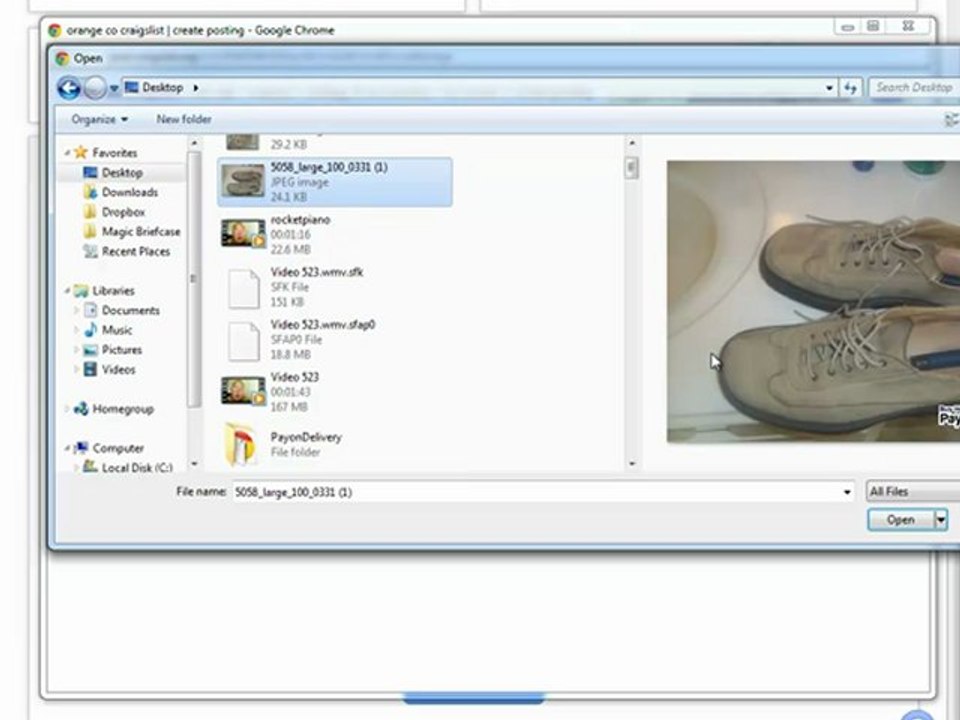The height and width of the screenshot is (720, 960).
Task: Click the greyed Forward navigation button
Action: (x=95, y=88)
